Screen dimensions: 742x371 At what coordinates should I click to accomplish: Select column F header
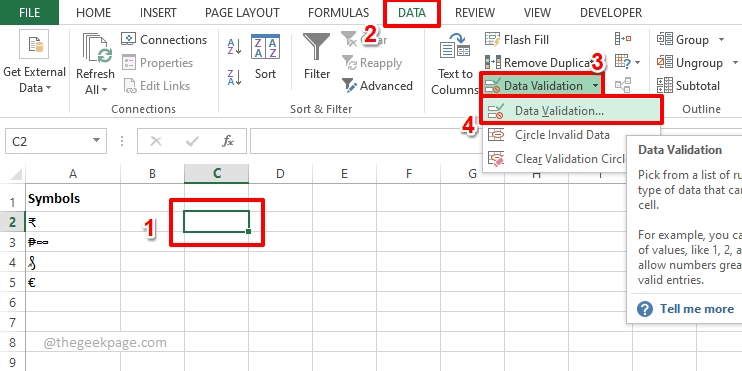pos(408,174)
